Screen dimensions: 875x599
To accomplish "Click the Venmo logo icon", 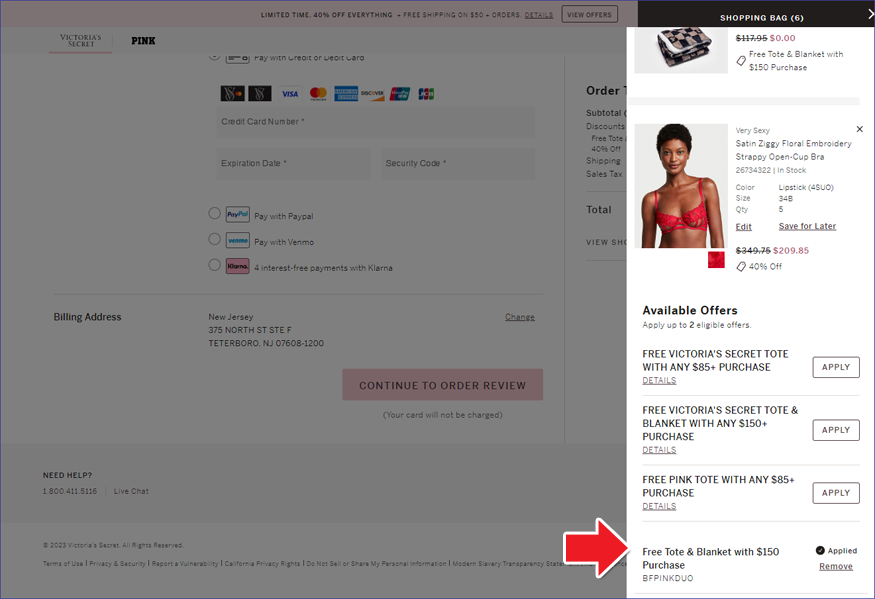I will (x=238, y=240).
